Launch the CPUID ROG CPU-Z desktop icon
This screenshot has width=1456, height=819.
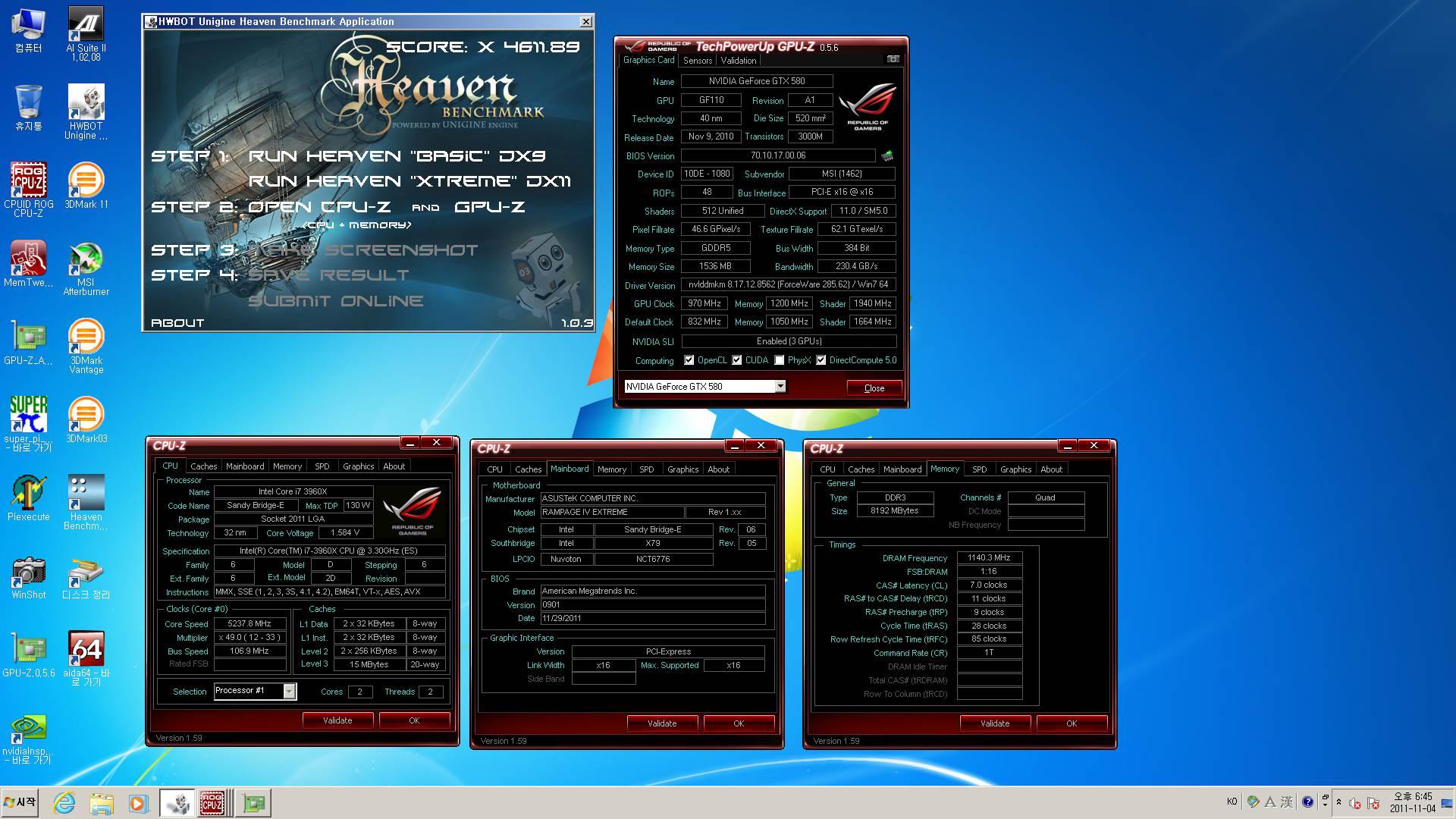[28, 190]
